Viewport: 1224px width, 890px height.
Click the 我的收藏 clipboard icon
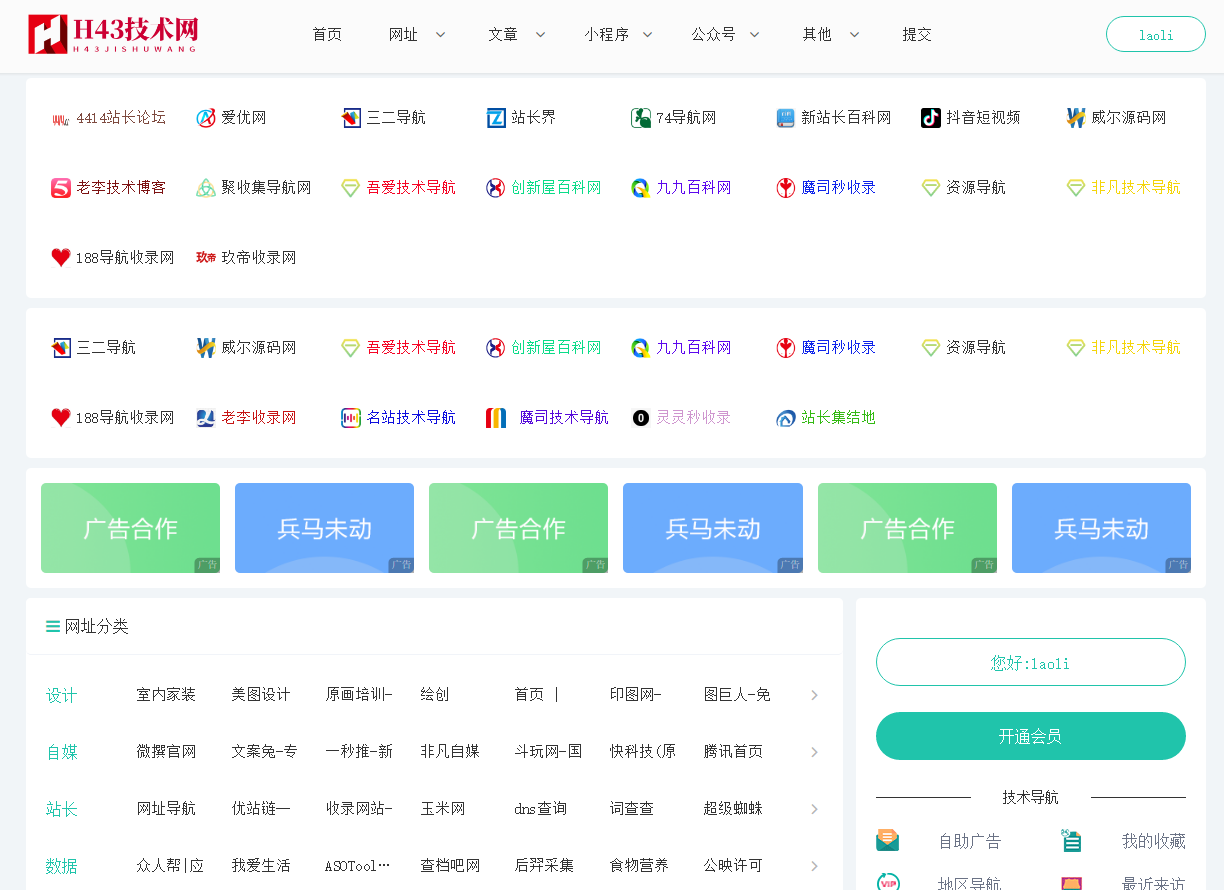click(x=1072, y=841)
